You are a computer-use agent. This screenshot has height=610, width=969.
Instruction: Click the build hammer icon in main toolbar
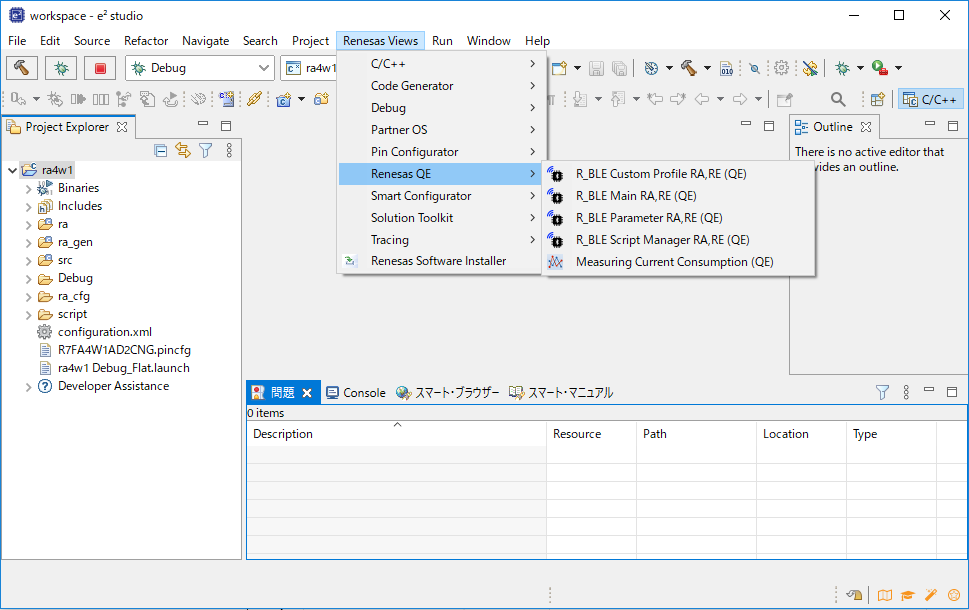pos(689,68)
